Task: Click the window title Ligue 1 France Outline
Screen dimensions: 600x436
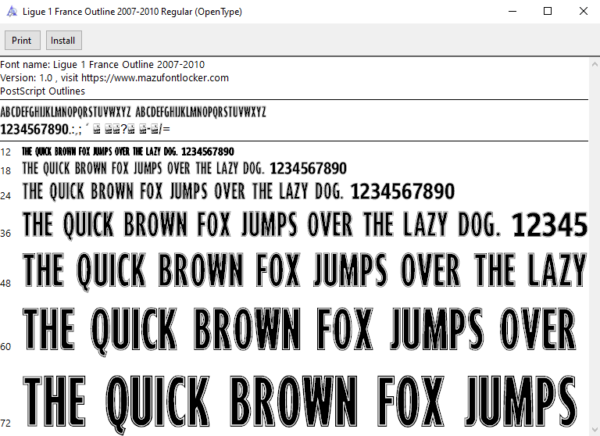Action: pyautogui.click(x=132, y=11)
